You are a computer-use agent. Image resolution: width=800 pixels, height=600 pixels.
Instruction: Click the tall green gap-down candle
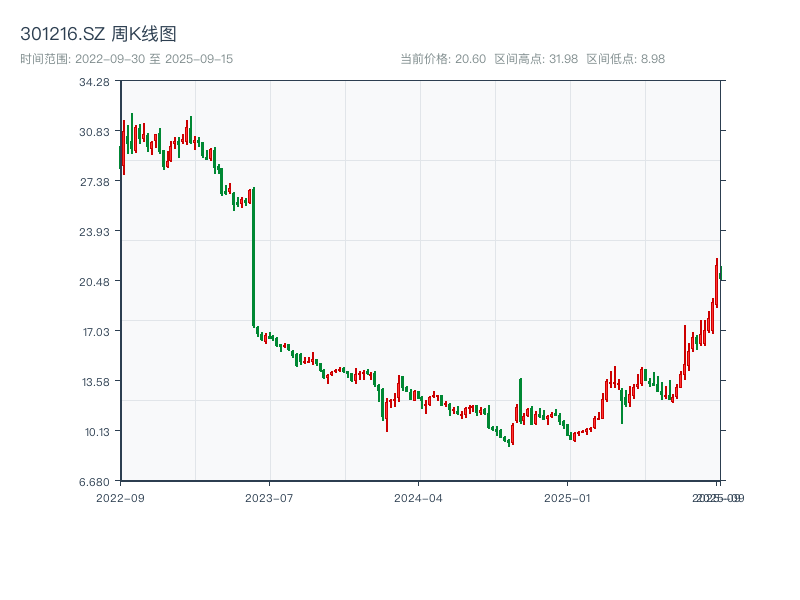pos(253,256)
